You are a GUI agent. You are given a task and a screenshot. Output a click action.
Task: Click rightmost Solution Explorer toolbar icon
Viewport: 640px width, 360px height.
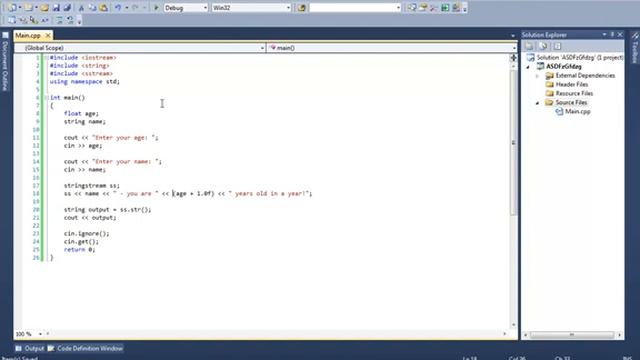(558, 46)
